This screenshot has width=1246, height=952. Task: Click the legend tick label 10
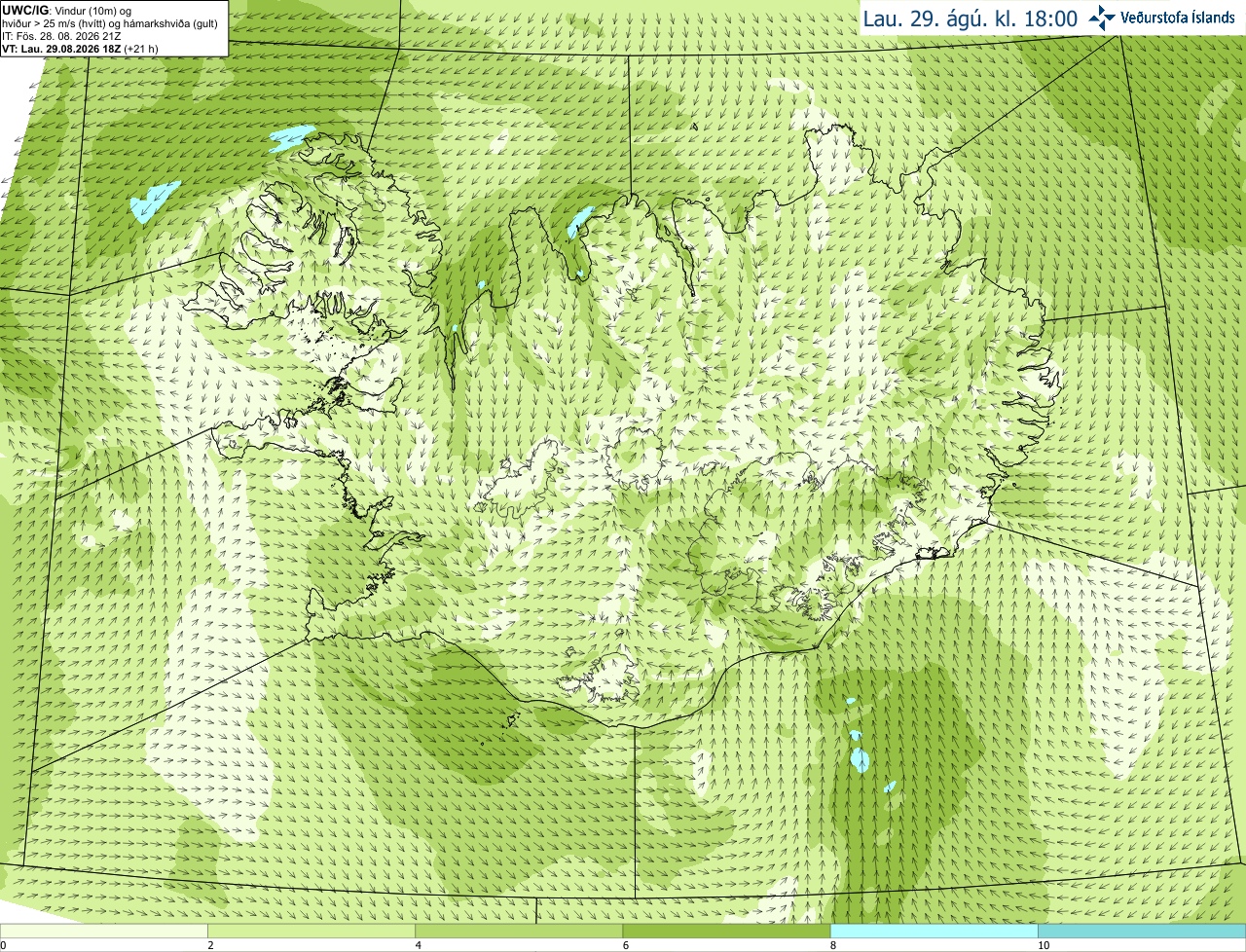(x=1044, y=945)
